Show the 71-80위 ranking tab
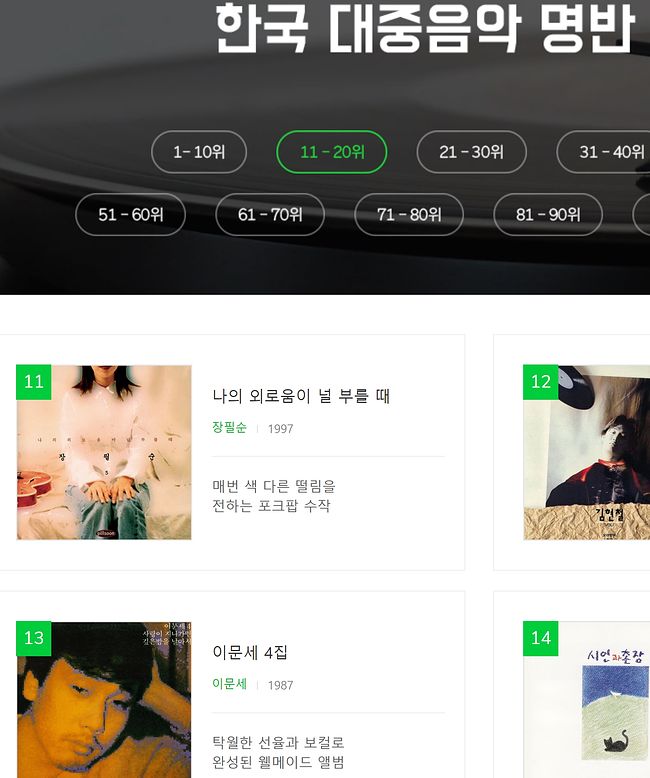 (409, 214)
